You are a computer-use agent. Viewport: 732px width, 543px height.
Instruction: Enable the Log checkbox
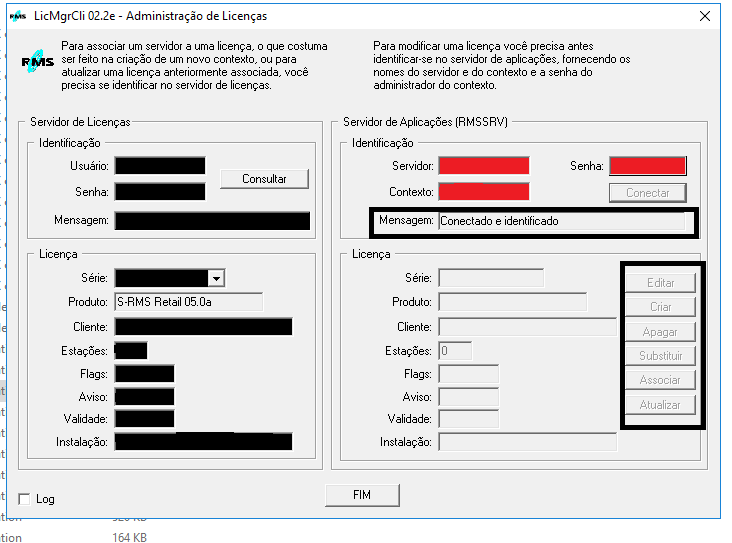tap(24, 499)
